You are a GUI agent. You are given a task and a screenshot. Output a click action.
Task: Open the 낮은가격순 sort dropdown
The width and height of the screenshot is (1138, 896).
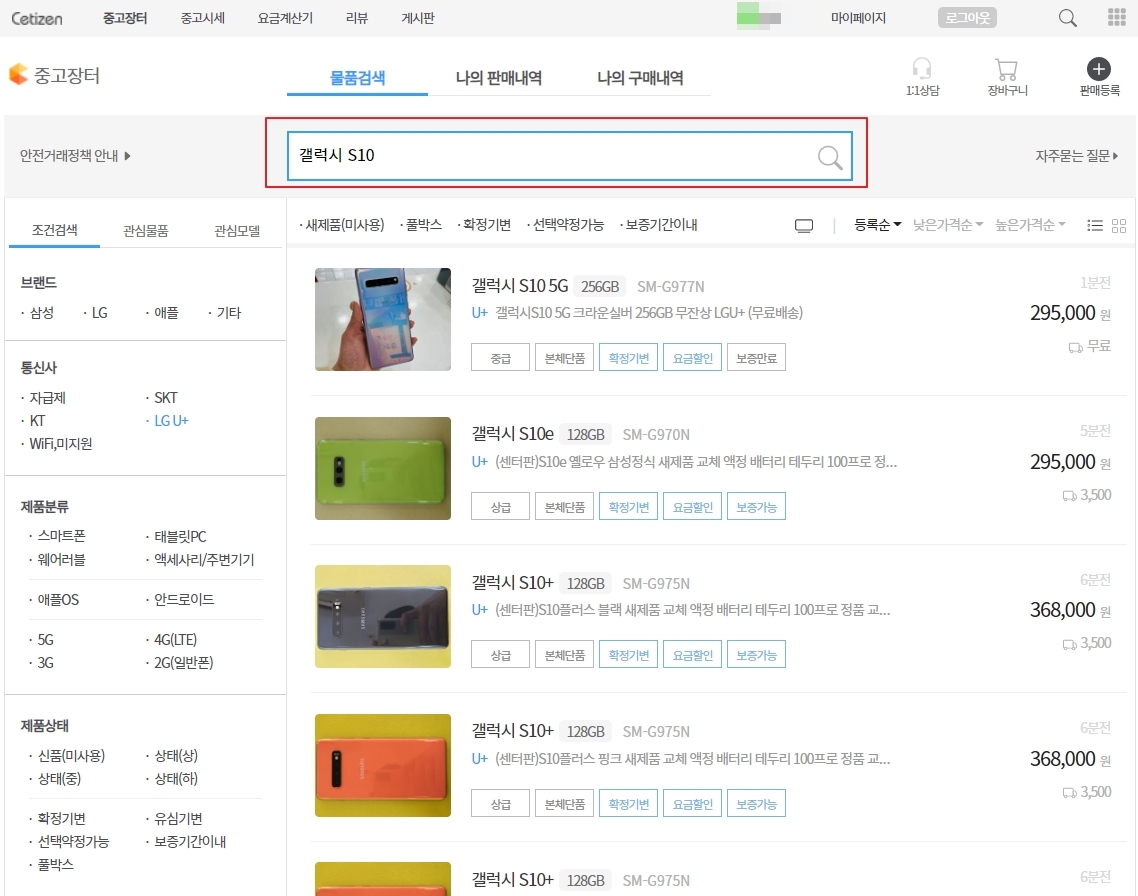pos(948,225)
